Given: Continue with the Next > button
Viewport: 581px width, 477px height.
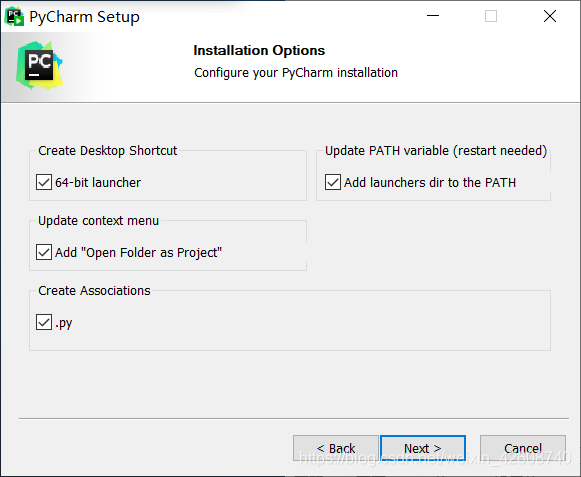Looking at the screenshot, I should click(423, 448).
